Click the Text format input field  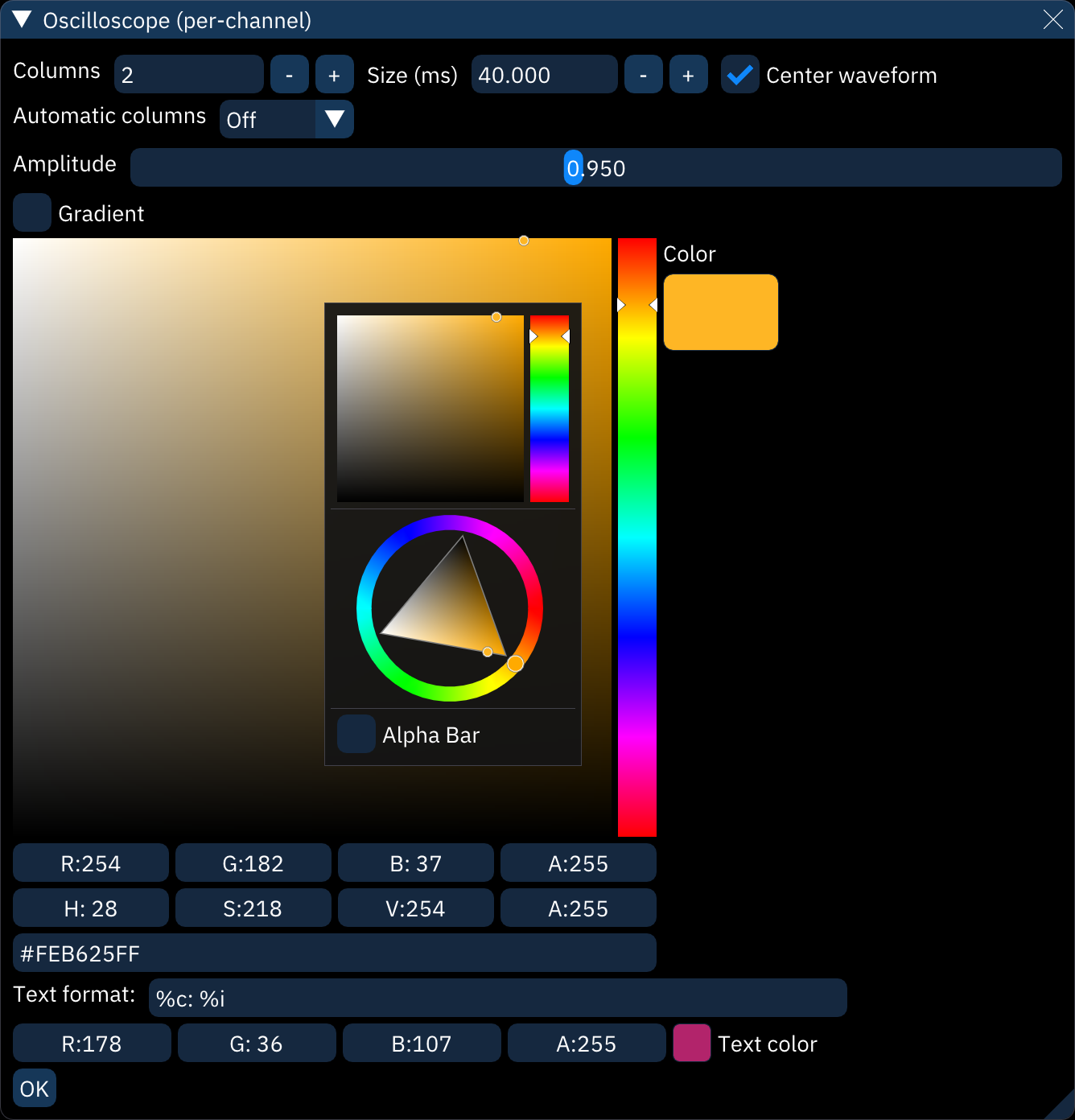(498, 998)
